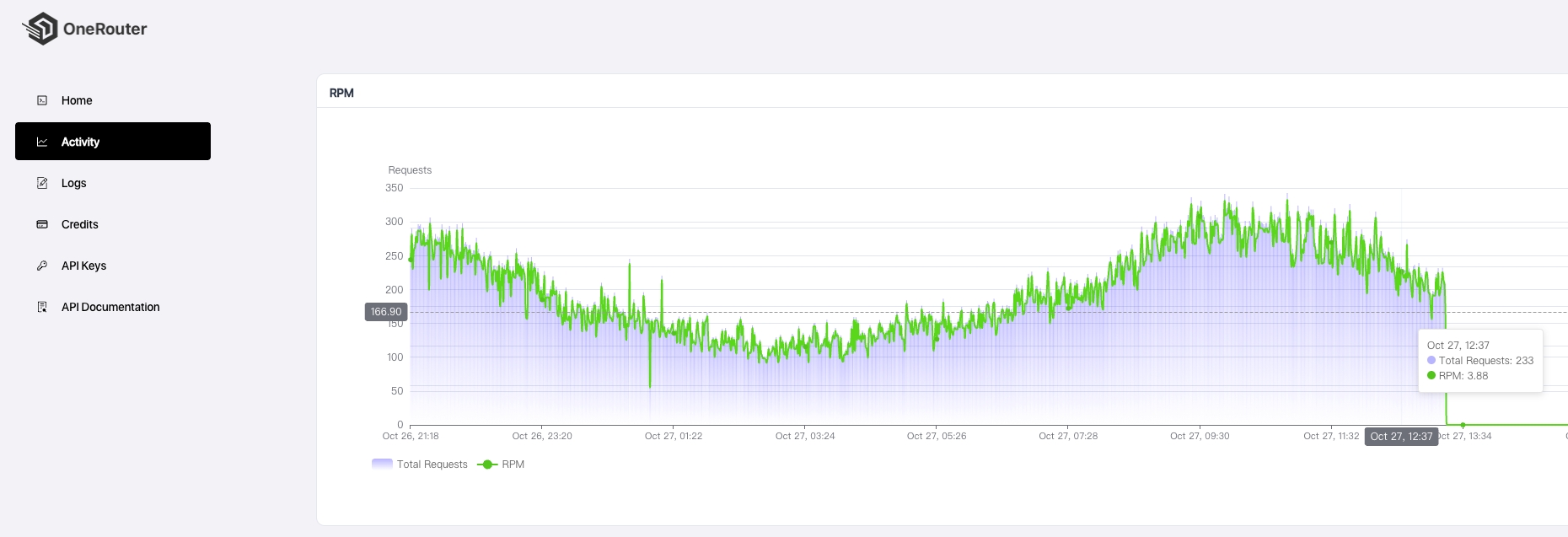Click the RPM chart card title
Screen dimensions: 1568x537
tap(341, 93)
